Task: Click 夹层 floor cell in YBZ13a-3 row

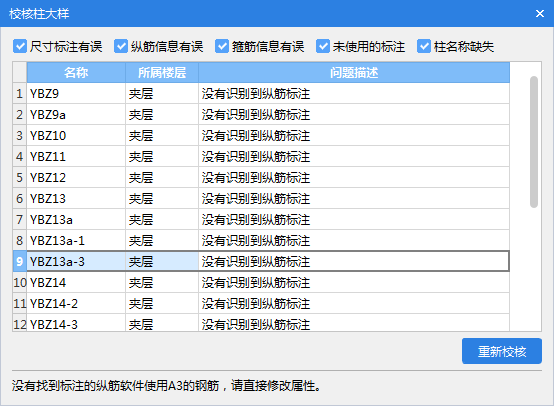Action: [x=162, y=261]
